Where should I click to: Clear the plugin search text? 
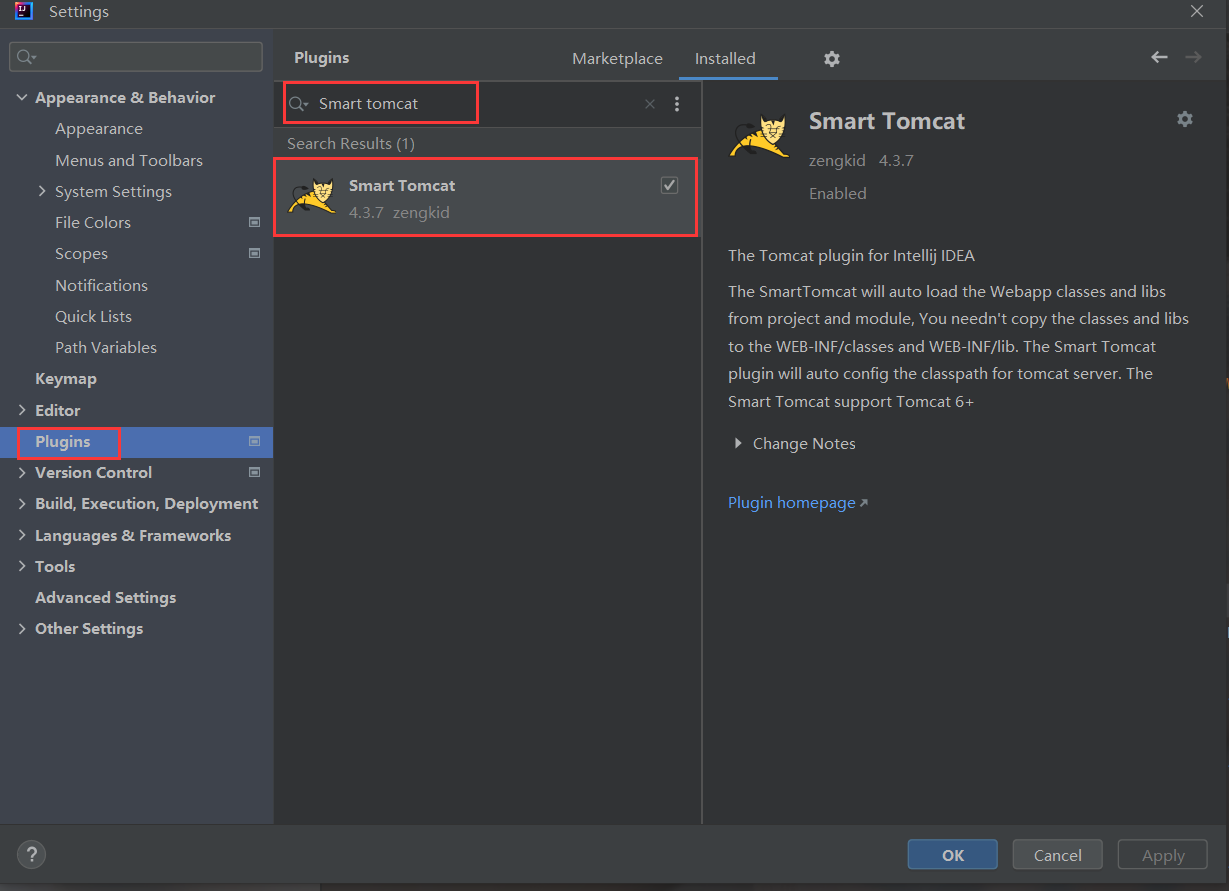pyautogui.click(x=650, y=104)
